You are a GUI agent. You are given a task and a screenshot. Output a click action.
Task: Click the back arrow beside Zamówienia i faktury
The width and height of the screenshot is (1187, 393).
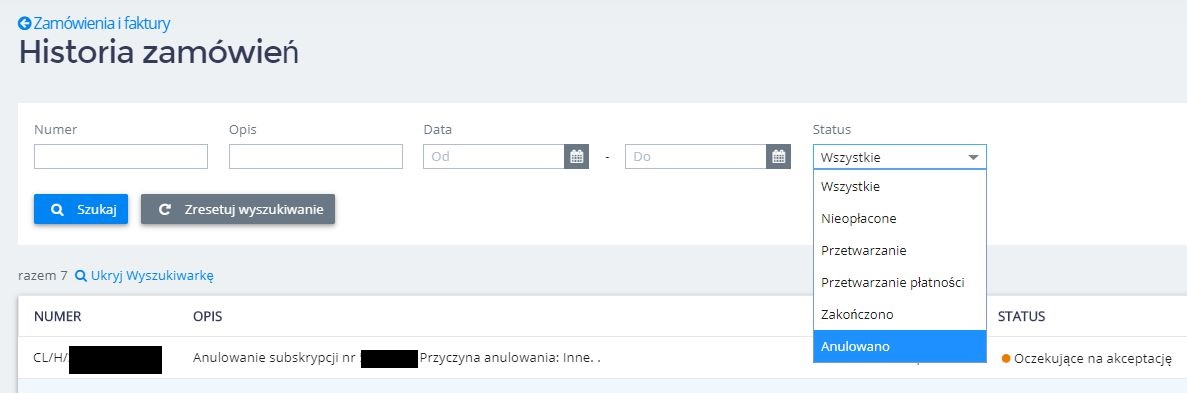point(24,23)
